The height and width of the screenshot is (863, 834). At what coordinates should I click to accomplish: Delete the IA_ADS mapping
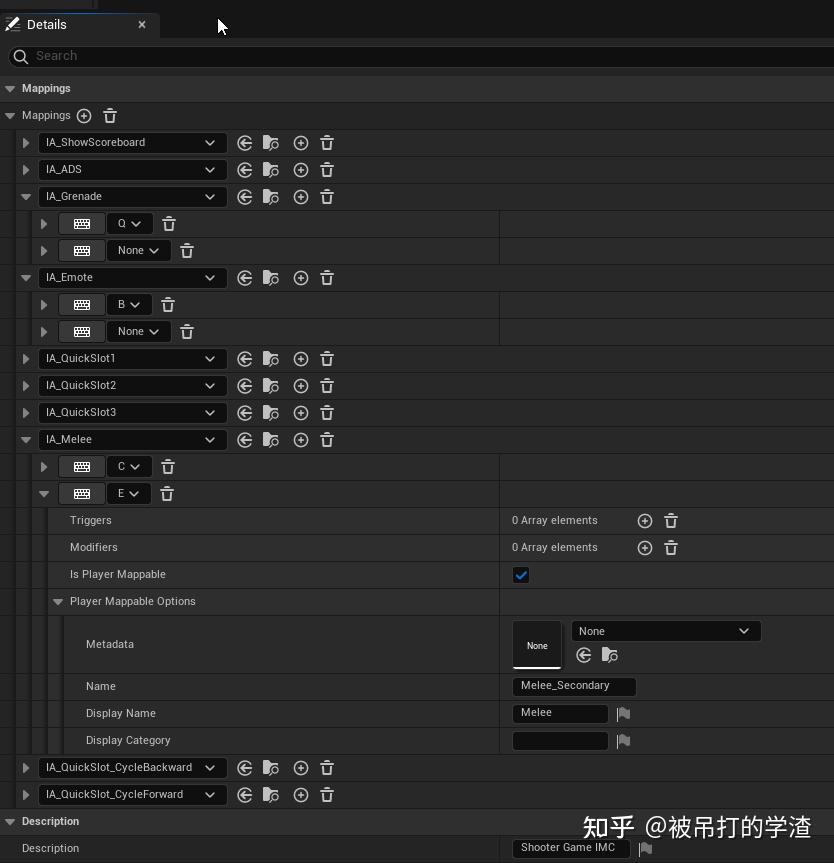click(327, 169)
